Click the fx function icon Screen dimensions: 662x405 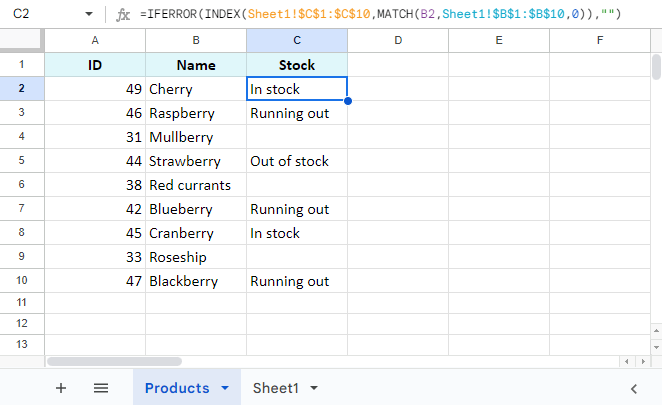pos(123,15)
